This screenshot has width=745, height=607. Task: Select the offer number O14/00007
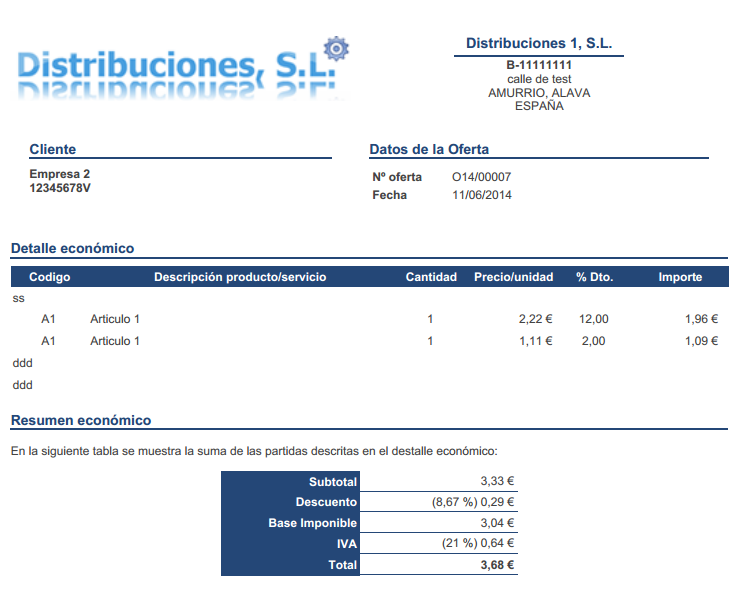pos(481,177)
